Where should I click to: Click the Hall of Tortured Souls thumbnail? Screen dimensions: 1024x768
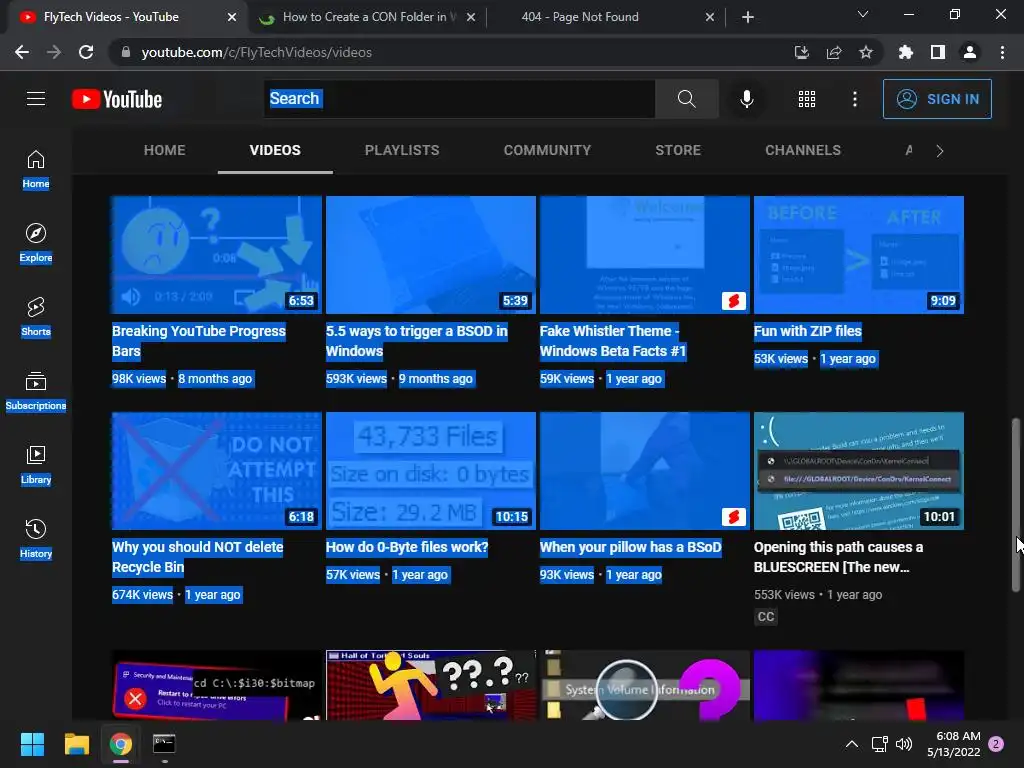pyautogui.click(x=430, y=685)
